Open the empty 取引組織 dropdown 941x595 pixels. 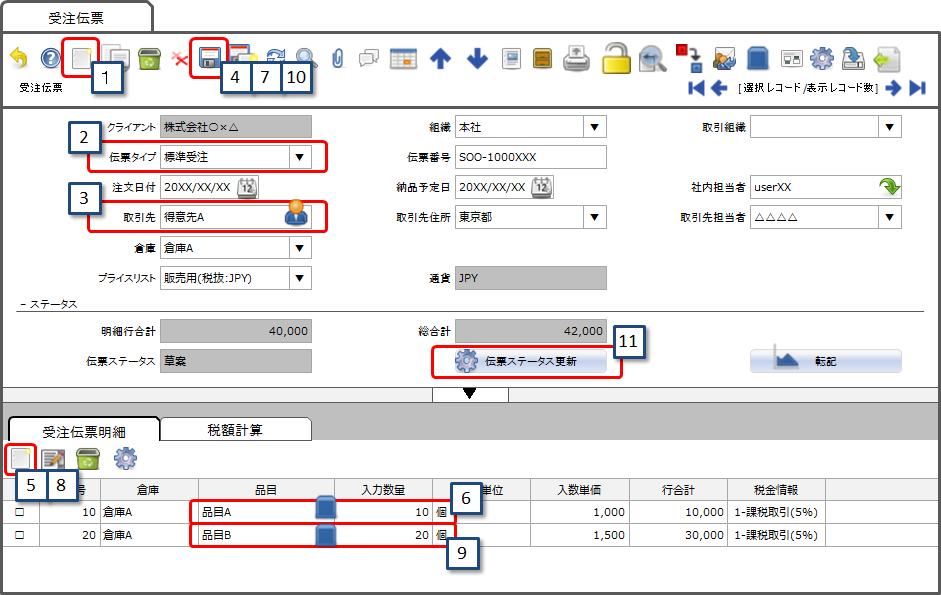pos(889,127)
